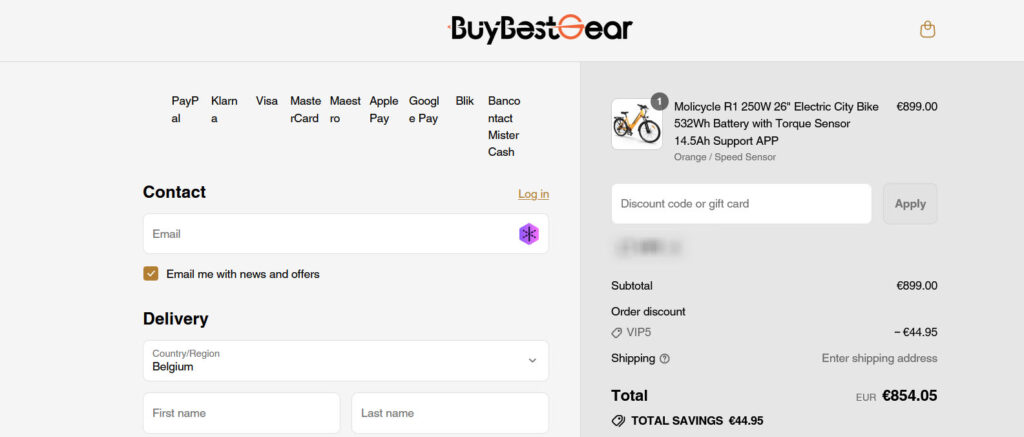Click the Total Savings tag icon
Image resolution: width=1024 pixels, height=437 pixels.
click(x=618, y=421)
